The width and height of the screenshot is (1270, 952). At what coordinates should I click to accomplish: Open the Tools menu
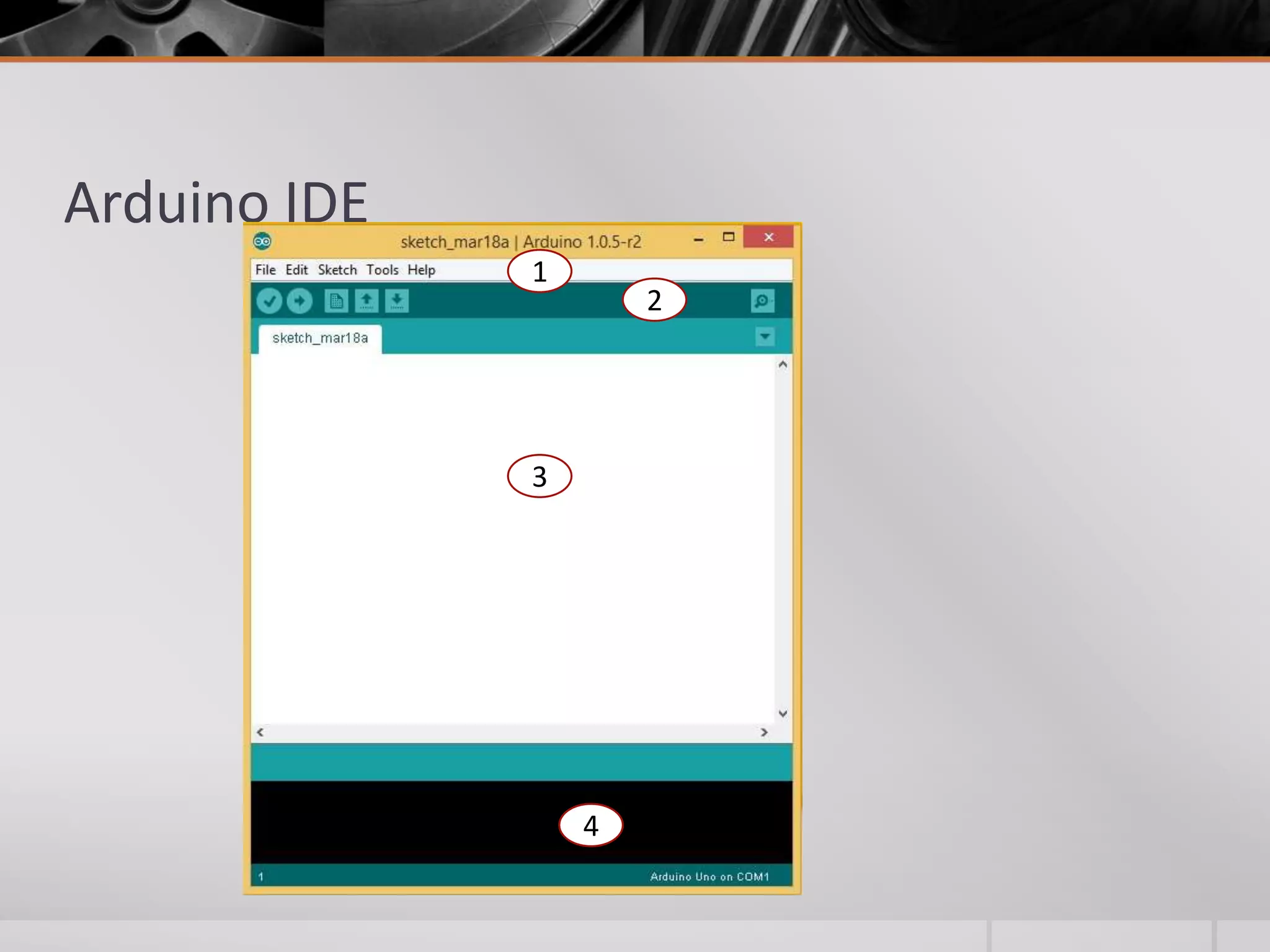coord(382,270)
